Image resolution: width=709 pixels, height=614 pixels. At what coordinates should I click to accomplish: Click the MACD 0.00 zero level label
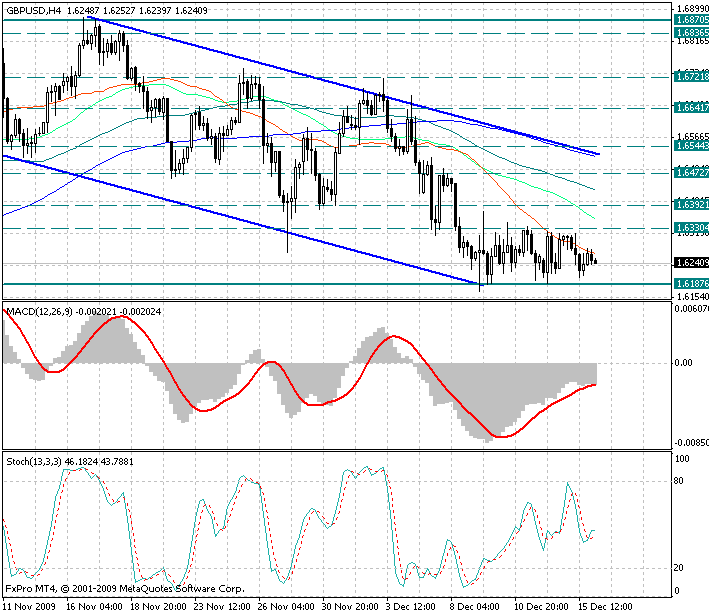[x=683, y=363]
